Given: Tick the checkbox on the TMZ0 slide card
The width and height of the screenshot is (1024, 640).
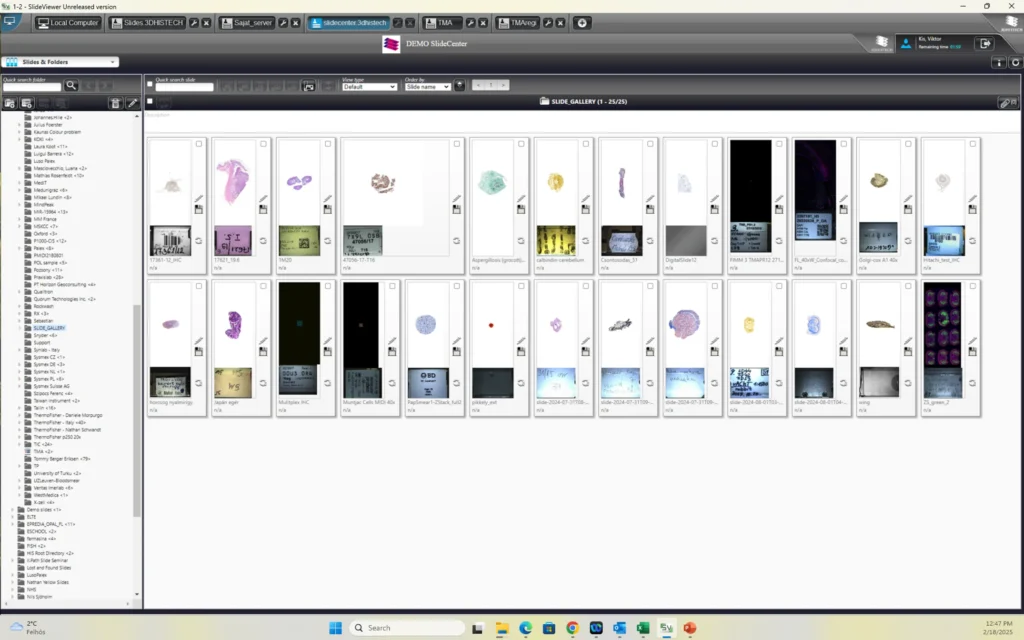Looking at the screenshot, I should click(328, 143).
